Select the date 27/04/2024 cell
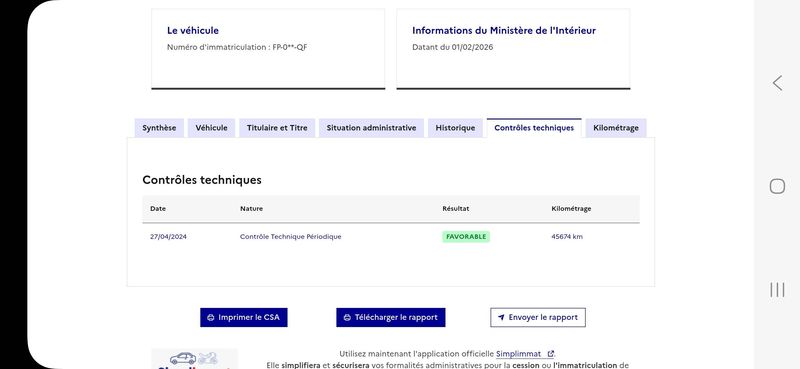This screenshot has width=800, height=369. pyautogui.click(x=168, y=237)
